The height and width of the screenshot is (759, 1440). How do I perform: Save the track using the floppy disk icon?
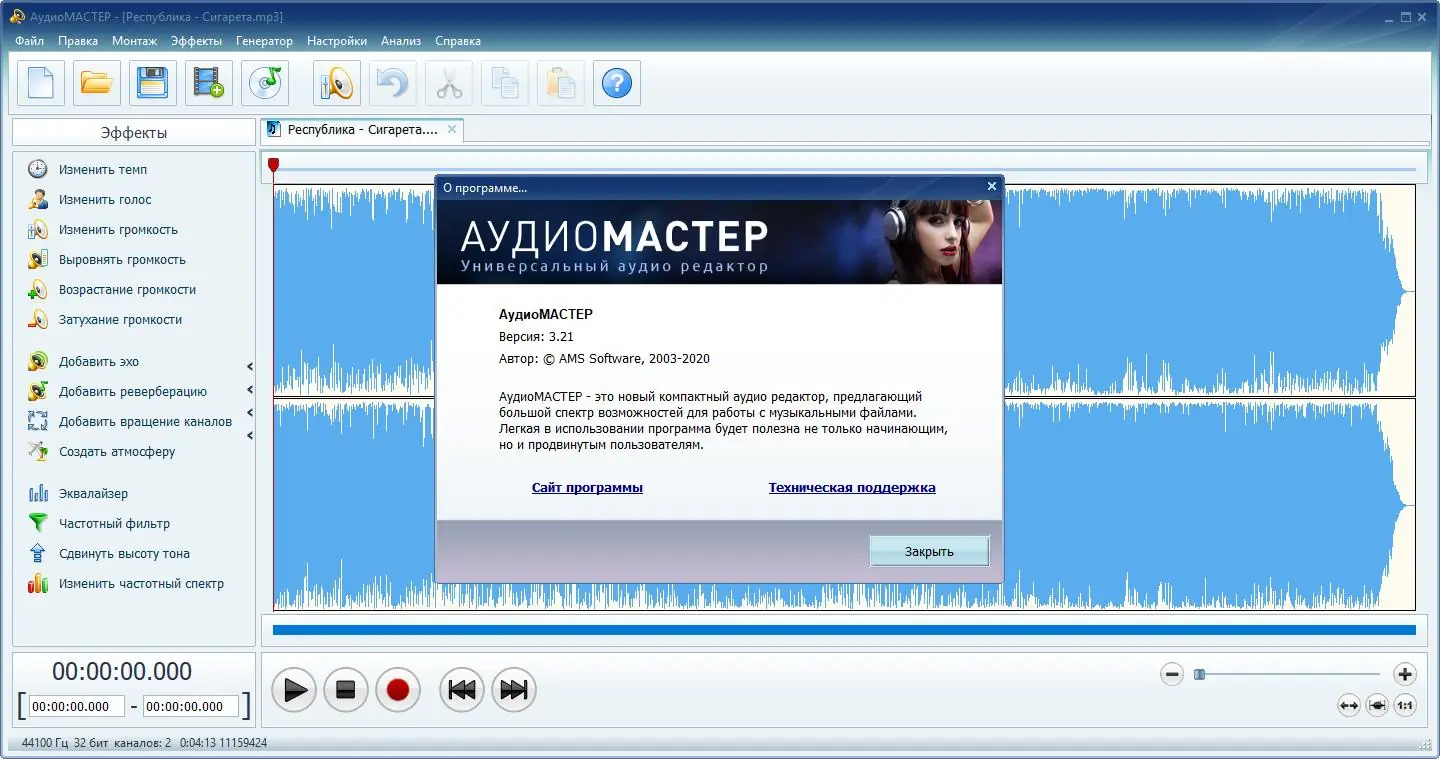click(x=151, y=83)
